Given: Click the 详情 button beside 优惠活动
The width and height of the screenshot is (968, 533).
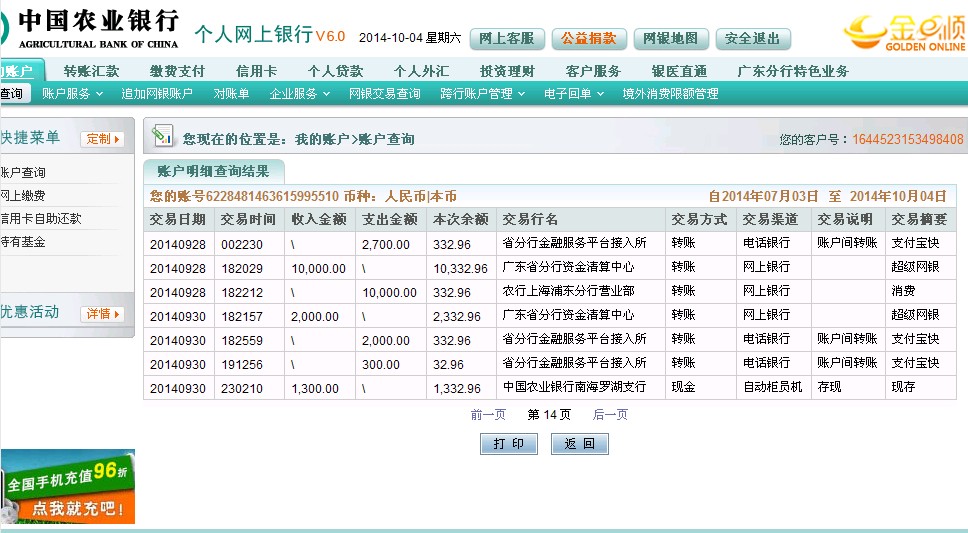Looking at the screenshot, I should (103, 314).
